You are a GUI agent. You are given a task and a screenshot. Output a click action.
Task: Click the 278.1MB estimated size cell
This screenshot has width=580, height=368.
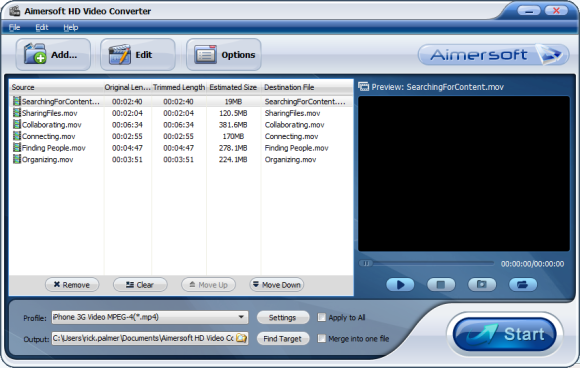coord(233,148)
